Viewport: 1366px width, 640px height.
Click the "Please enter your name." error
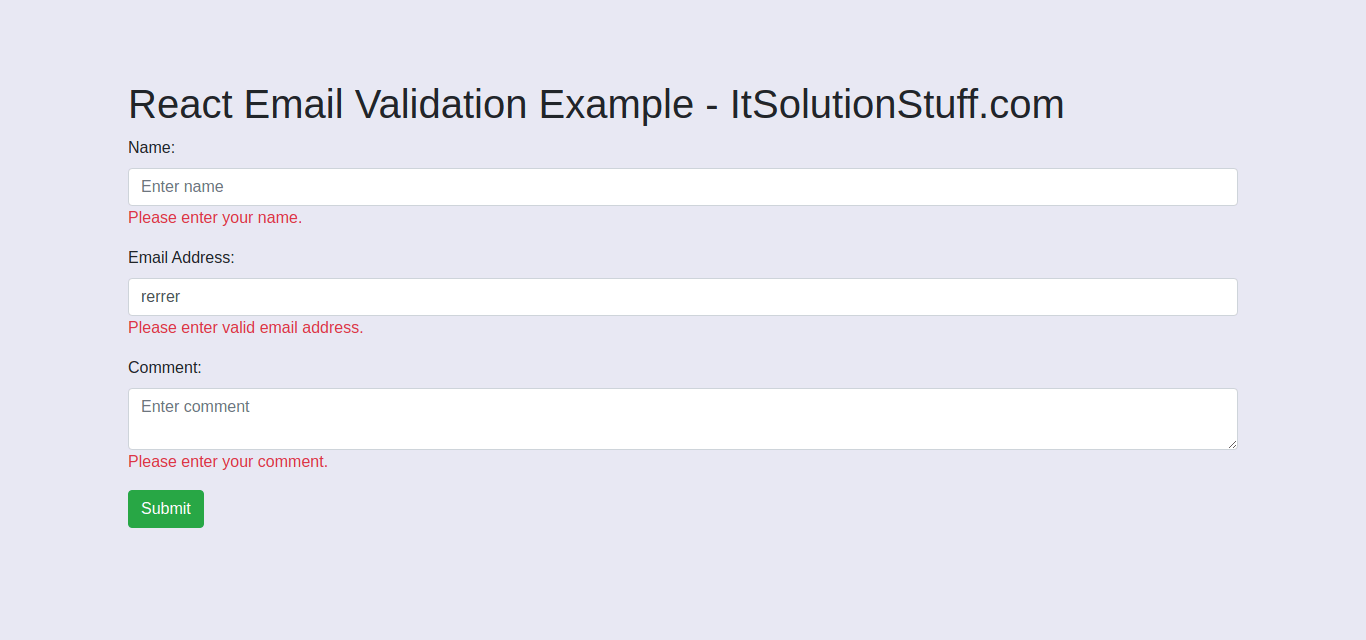pos(215,218)
